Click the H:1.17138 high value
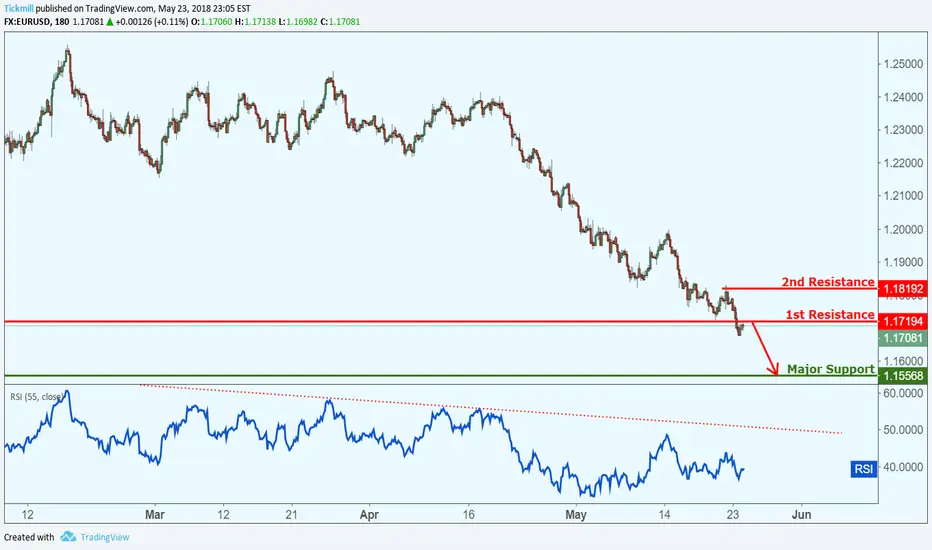This screenshot has height=550, width=932. click(256, 21)
